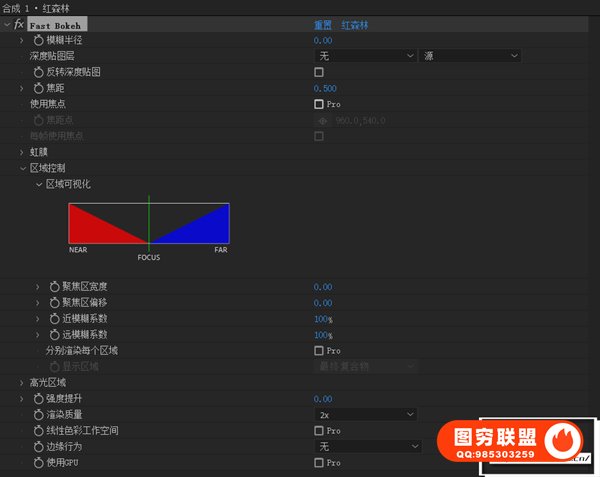Click the 重置 reset button
Screen dimensions: 600x477
tap(322, 24)
